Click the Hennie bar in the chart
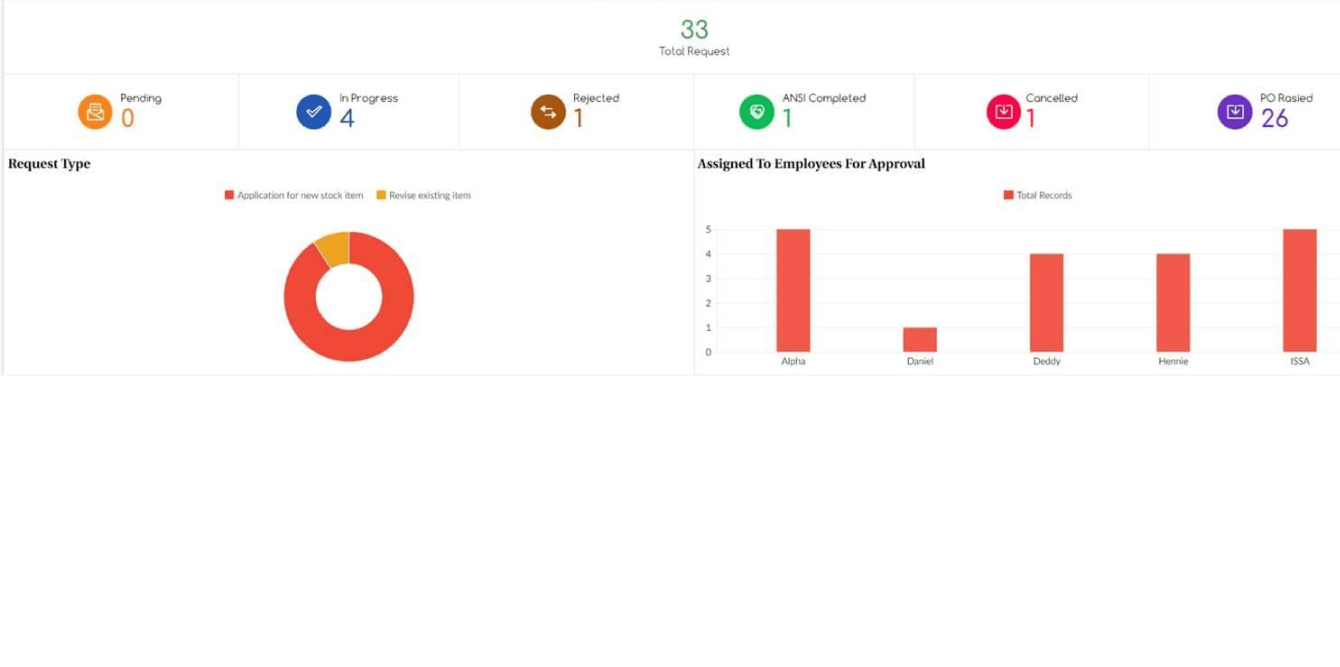The width and height of the screenshot is (1340, 667). 1173,303
